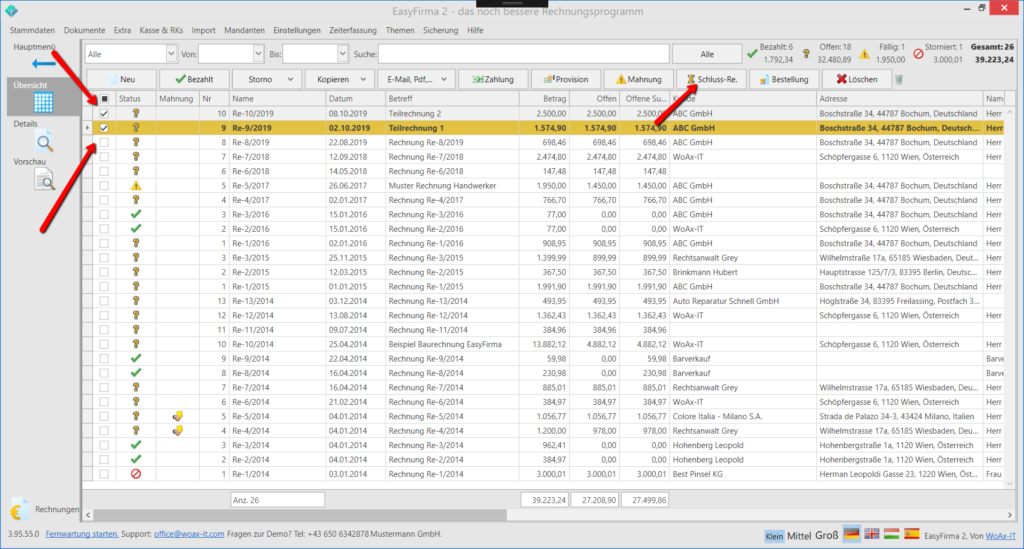Click the paid checkmark icon of Re-9/2014
The height and width of the screenshot is (549, 1024).
click(x=136, y=358)
